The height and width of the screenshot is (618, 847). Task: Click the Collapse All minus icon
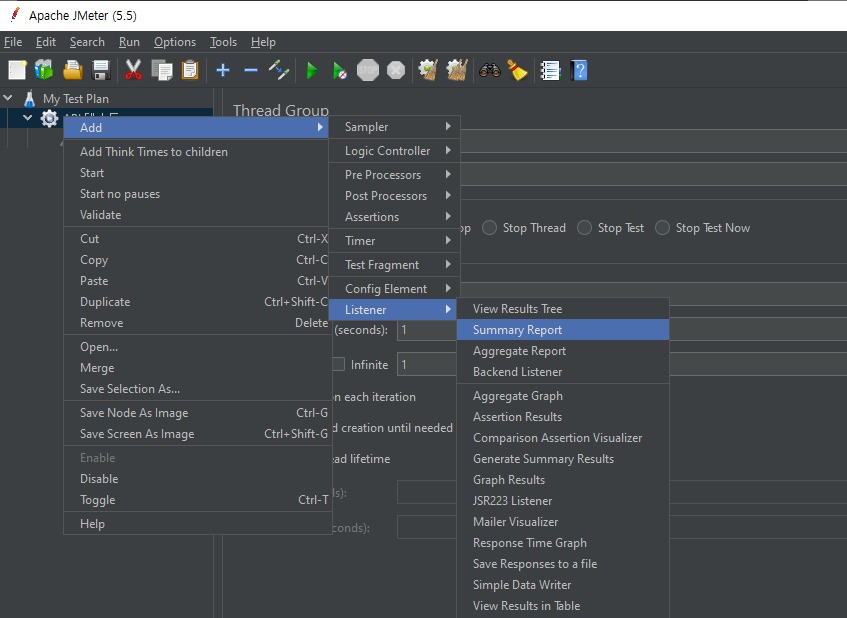tap(251, 70)
